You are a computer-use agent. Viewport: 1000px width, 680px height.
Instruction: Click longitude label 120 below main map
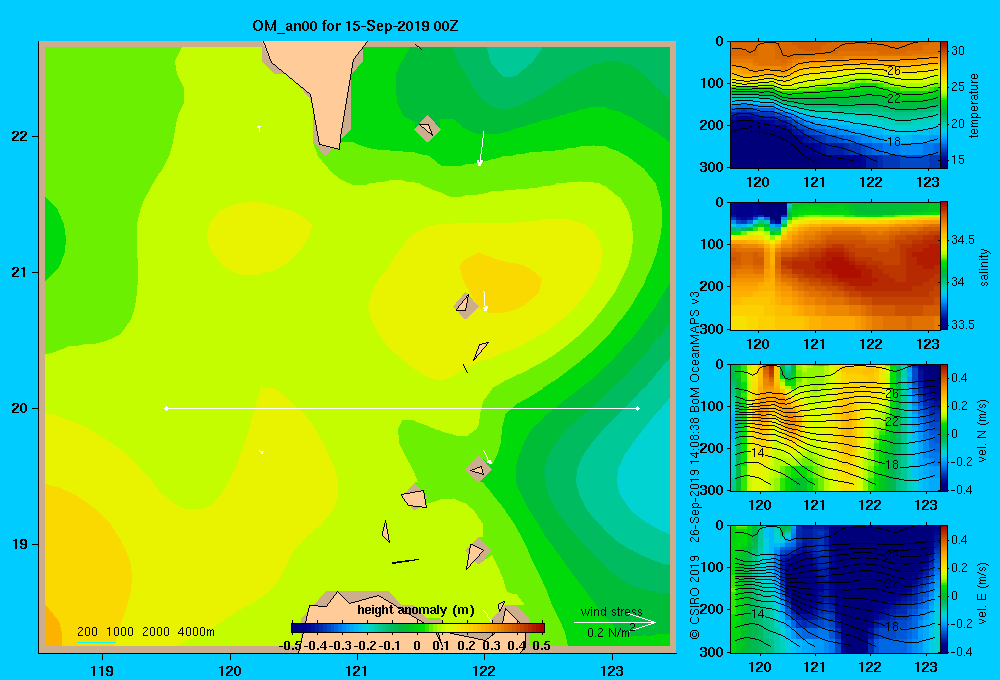(230, 670)
